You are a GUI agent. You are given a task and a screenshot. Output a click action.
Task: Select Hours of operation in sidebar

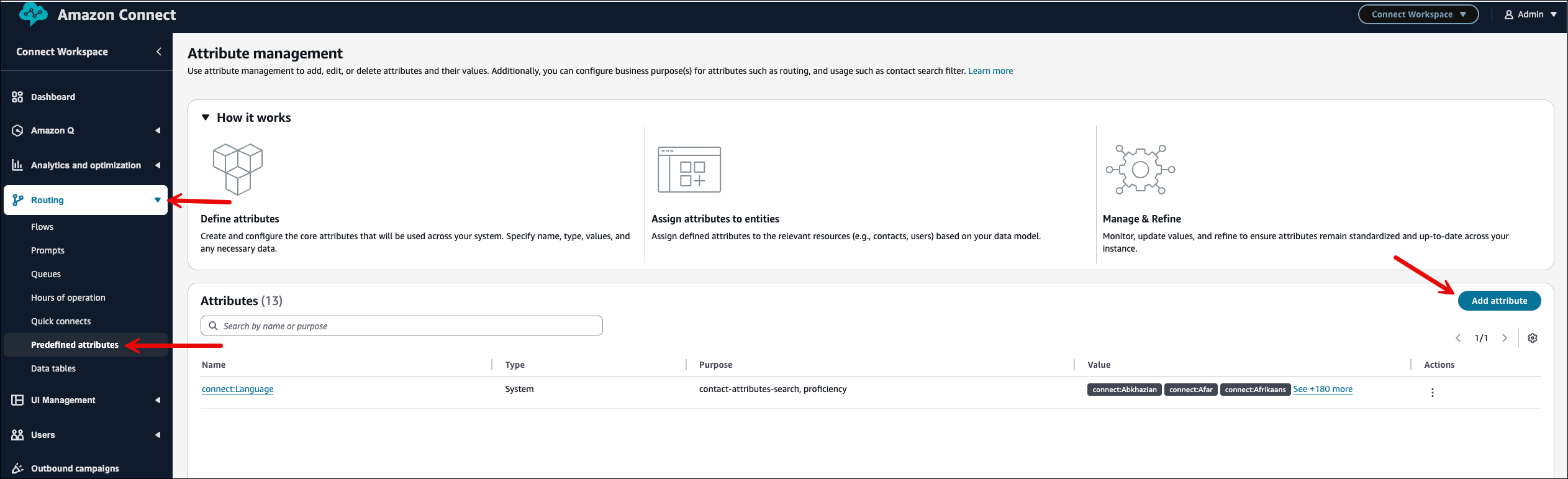point(68,298)
